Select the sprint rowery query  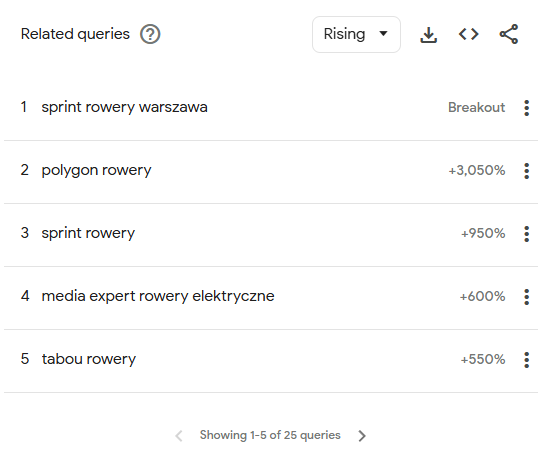coord(88,233)
